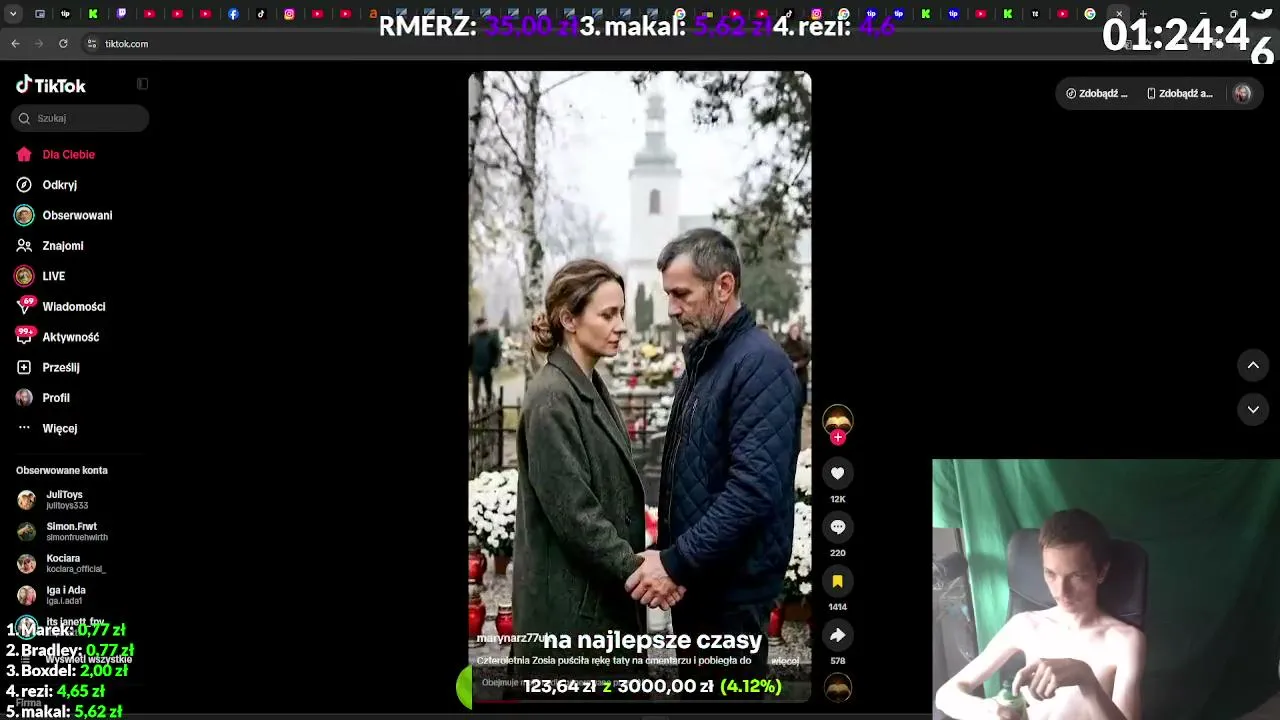Click the 12K likes count
The image size is (1280, 720).
click(838, 499)
